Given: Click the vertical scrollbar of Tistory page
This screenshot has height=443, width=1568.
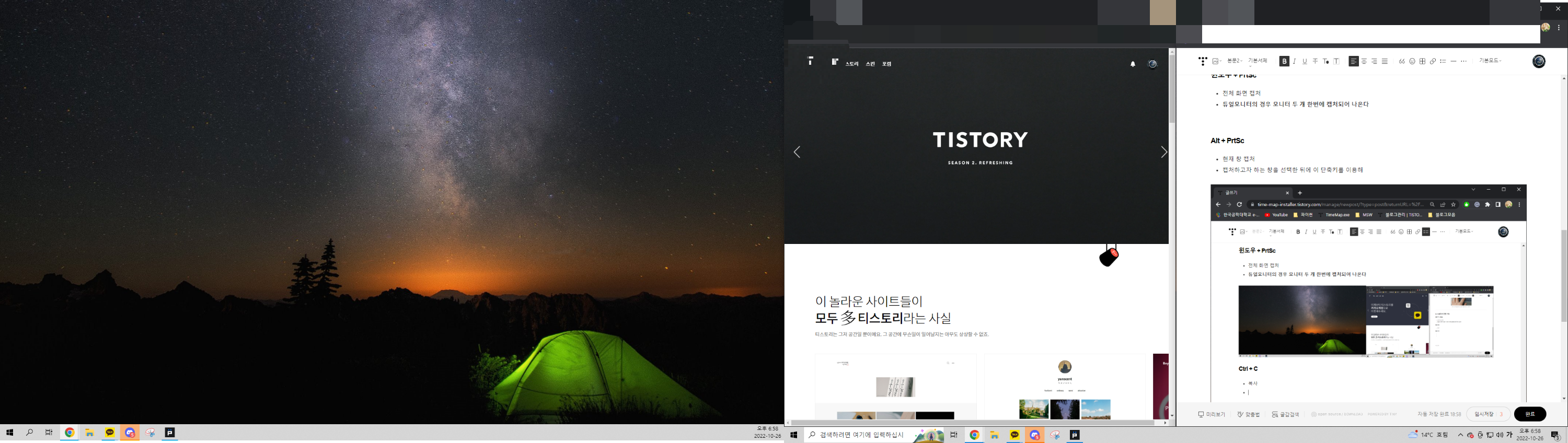Looking at the screenshot, I should pos(1172,90).
